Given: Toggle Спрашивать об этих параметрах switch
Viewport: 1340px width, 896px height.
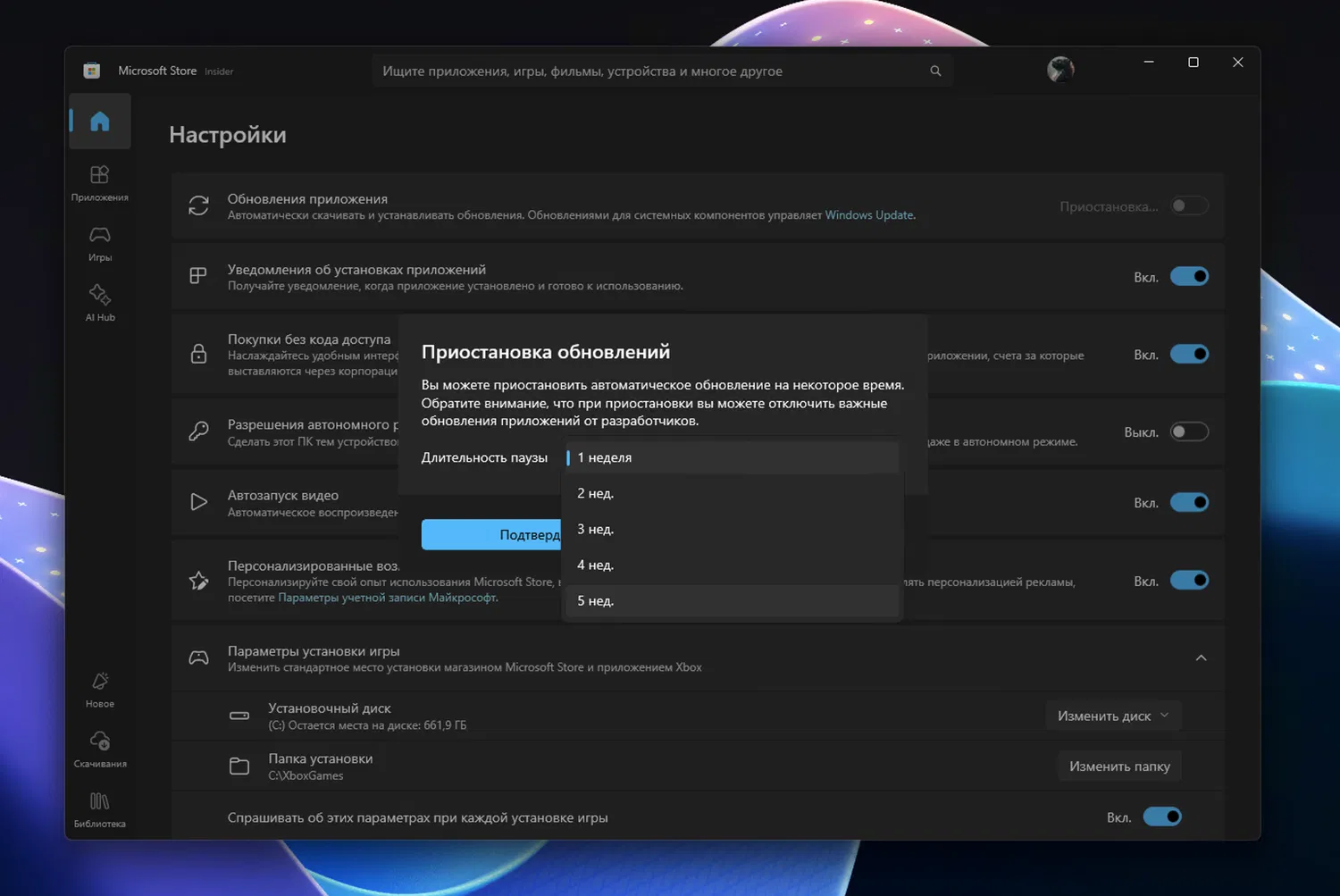Looking at the screenshot, I should pyautogui.click(x=1162, y=816).
